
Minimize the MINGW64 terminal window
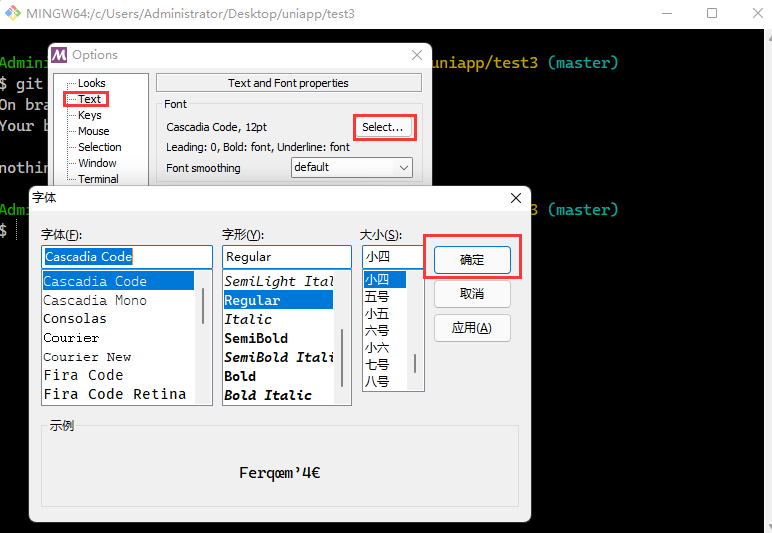coord(667,13)
